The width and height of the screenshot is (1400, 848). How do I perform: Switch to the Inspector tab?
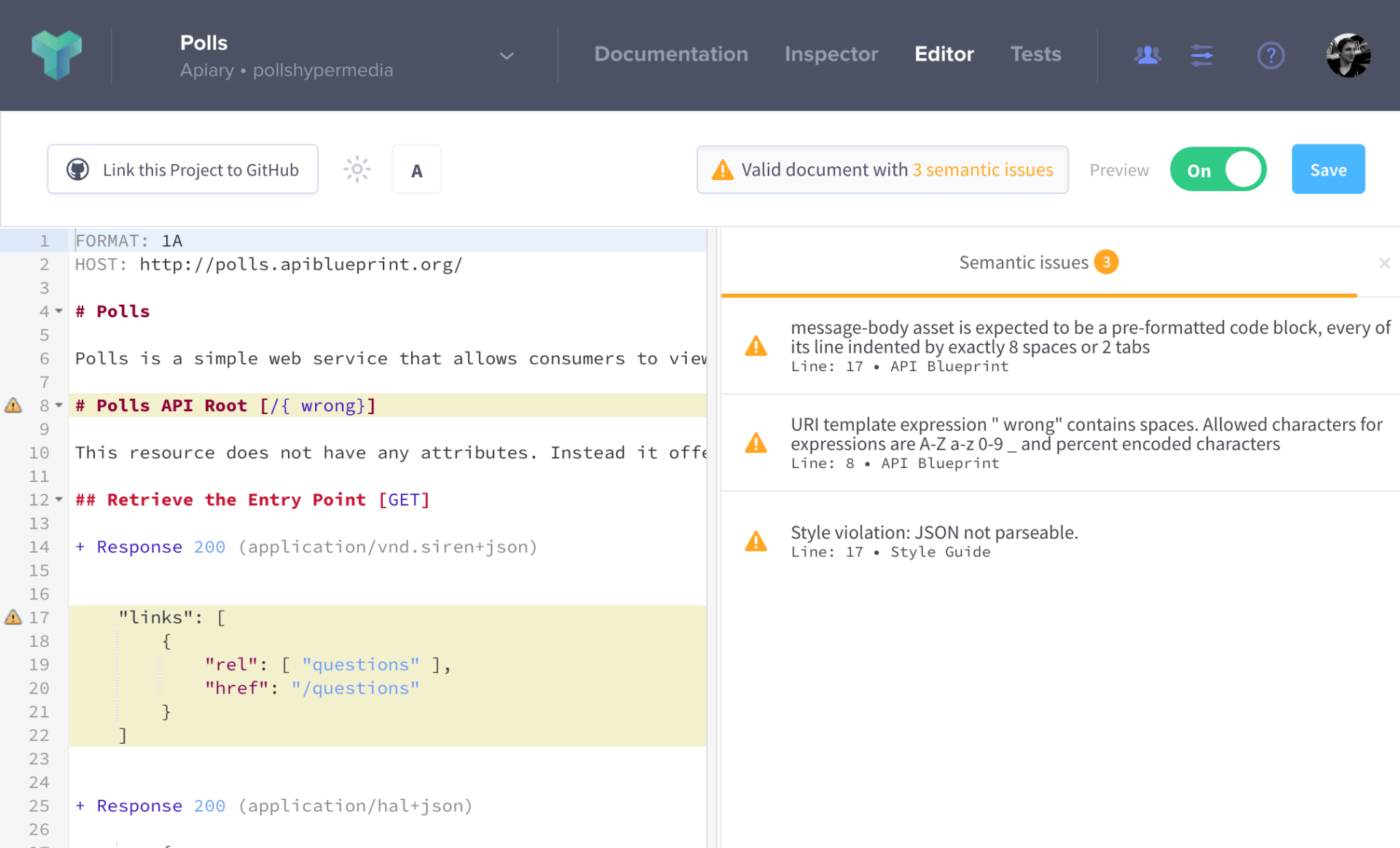coord(831,54)
